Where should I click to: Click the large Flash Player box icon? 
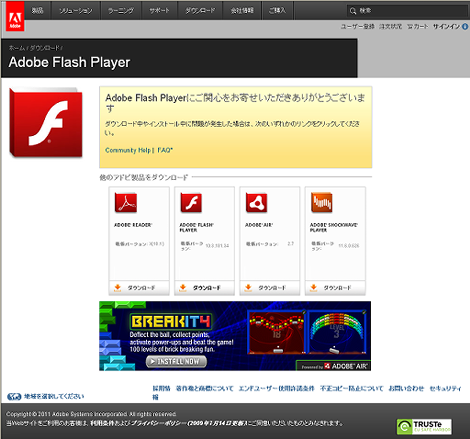coord(46,122)
